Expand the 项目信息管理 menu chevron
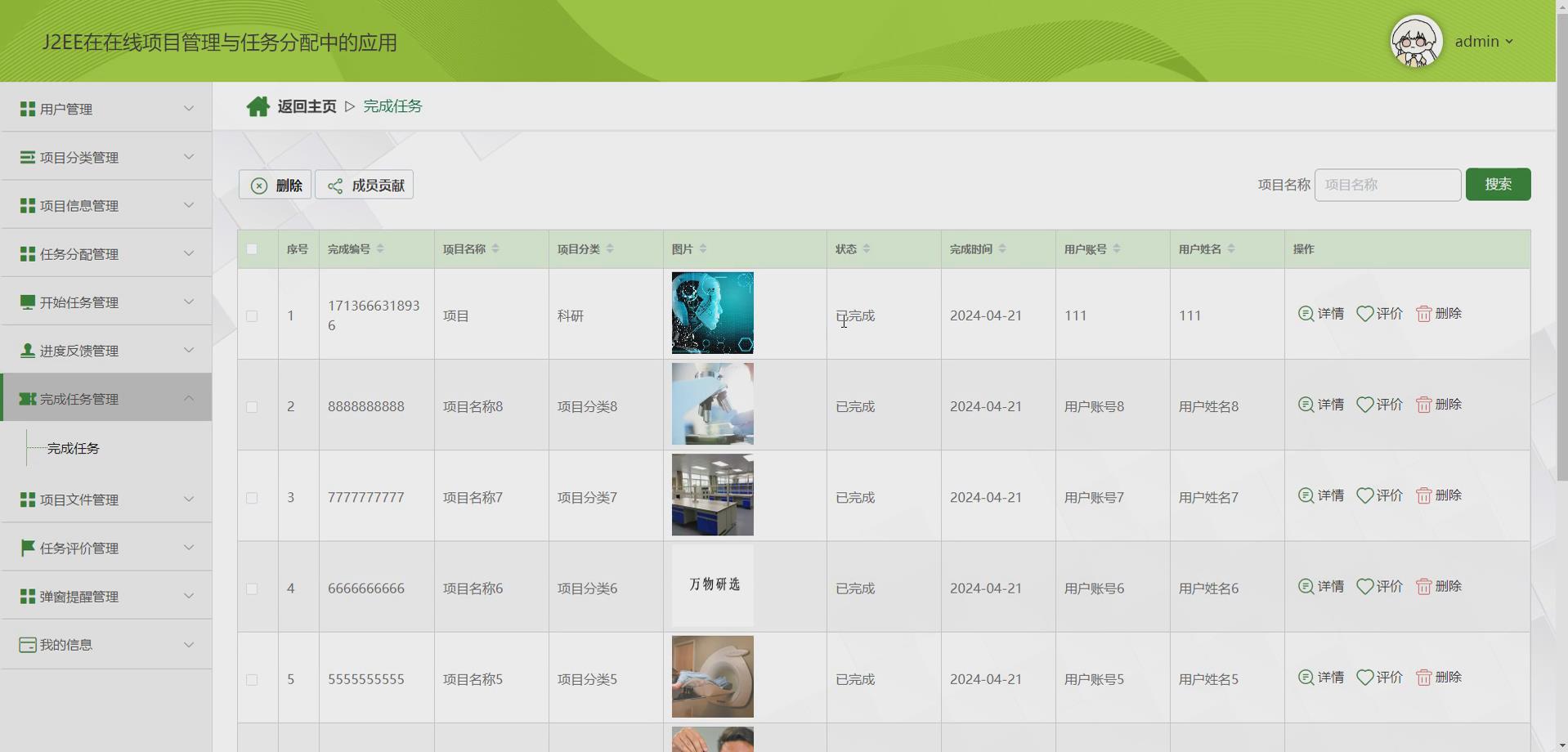This screenshot has width=1568, height=752. coord(189,204)
